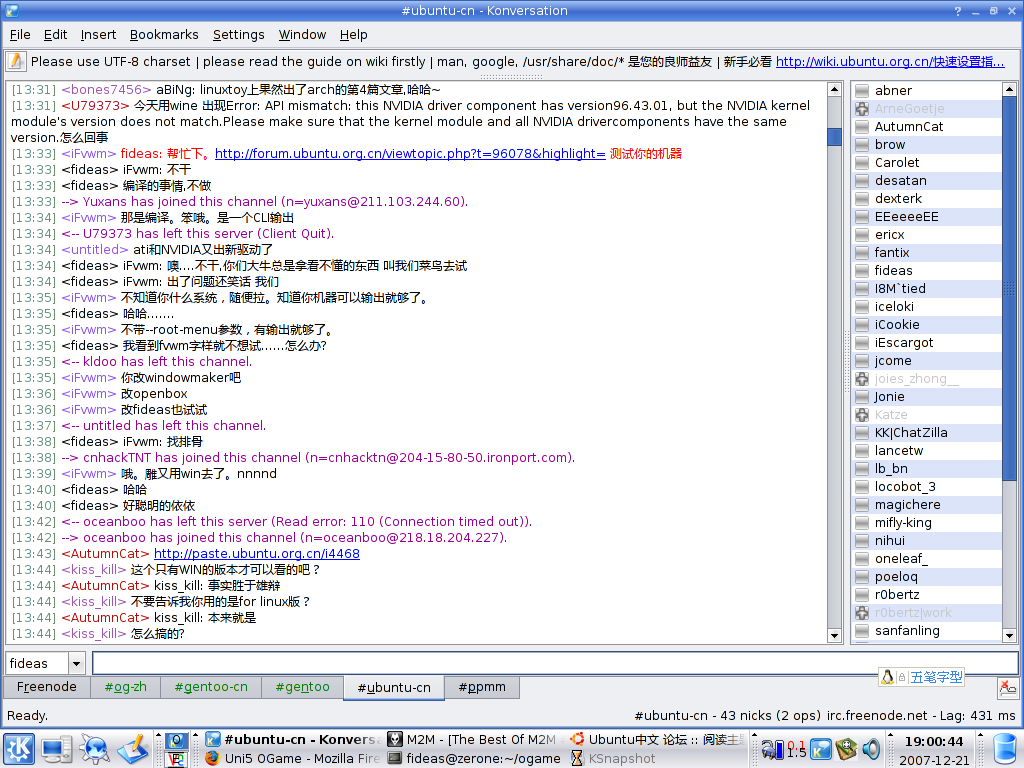The image size is (1024, 768).
Task: Switch to the #gentoo channel tab
Action: pyautogui.click(x=302, y=687)
